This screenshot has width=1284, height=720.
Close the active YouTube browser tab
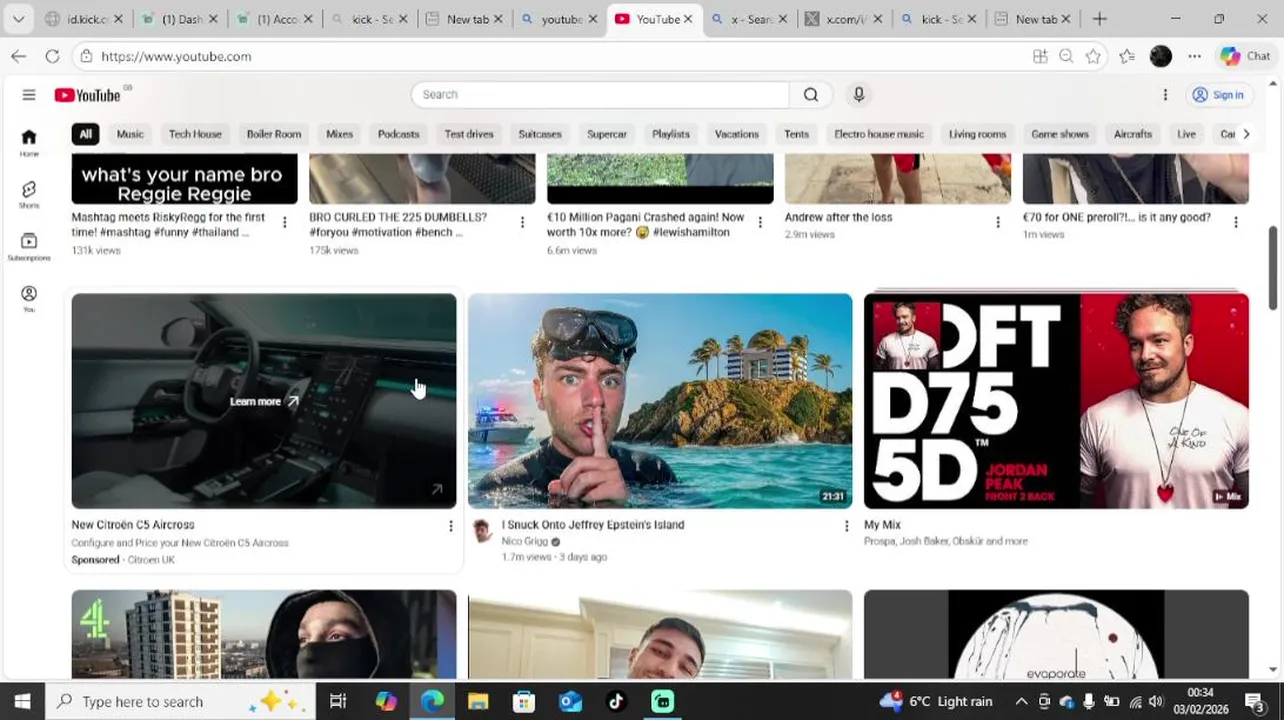click(688, 19)
